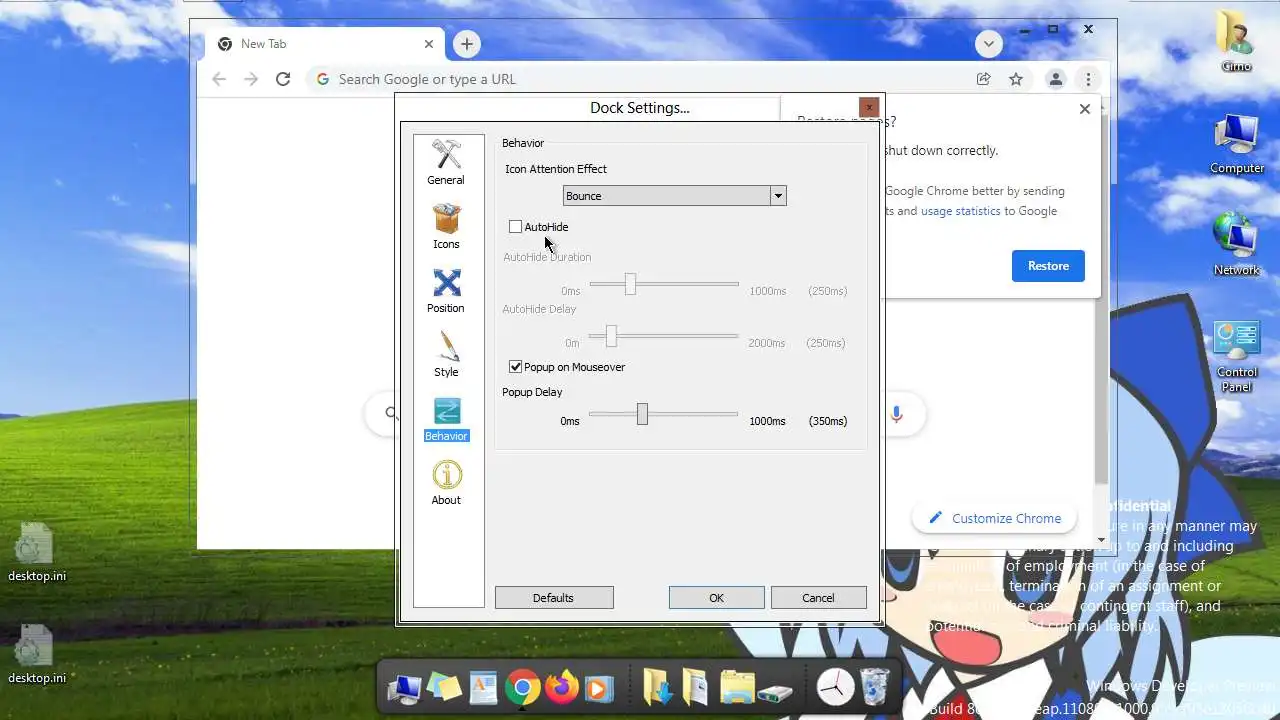Screen dimensions: 1280x720
Task: Close the Dock Settings window
Action: tap(869, 107)
